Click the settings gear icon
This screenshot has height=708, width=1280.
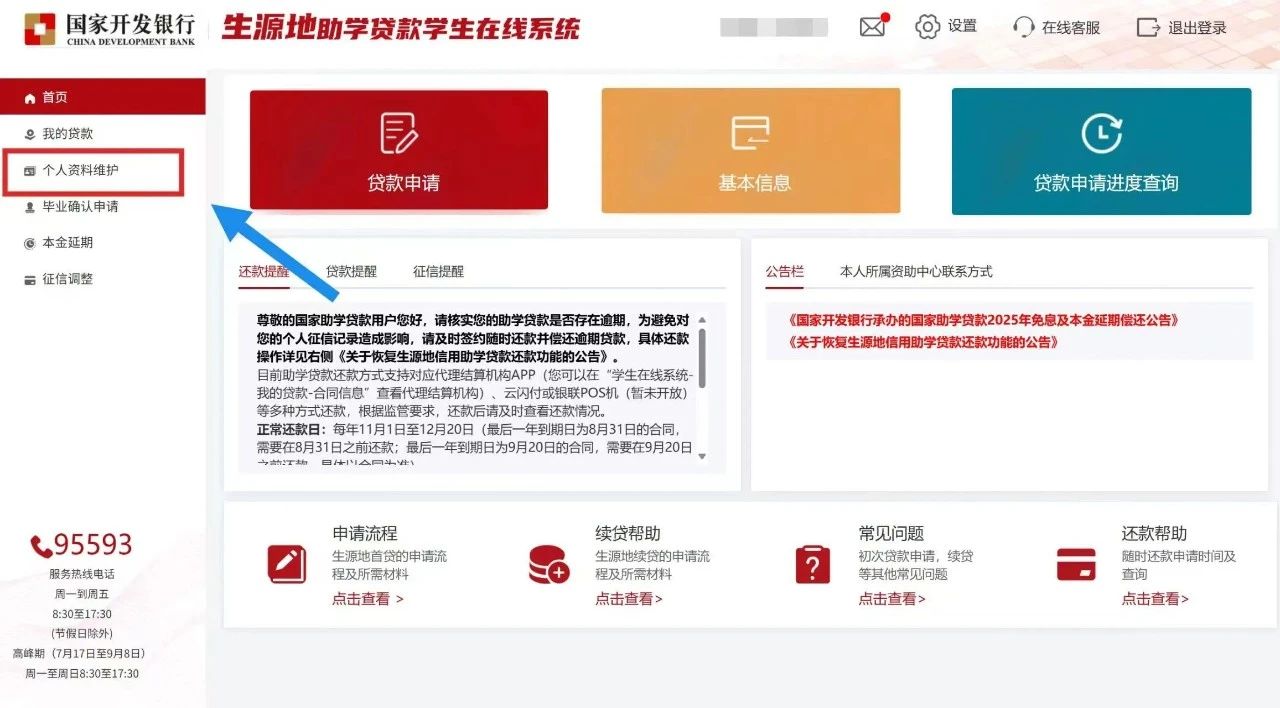click(928, 27)
